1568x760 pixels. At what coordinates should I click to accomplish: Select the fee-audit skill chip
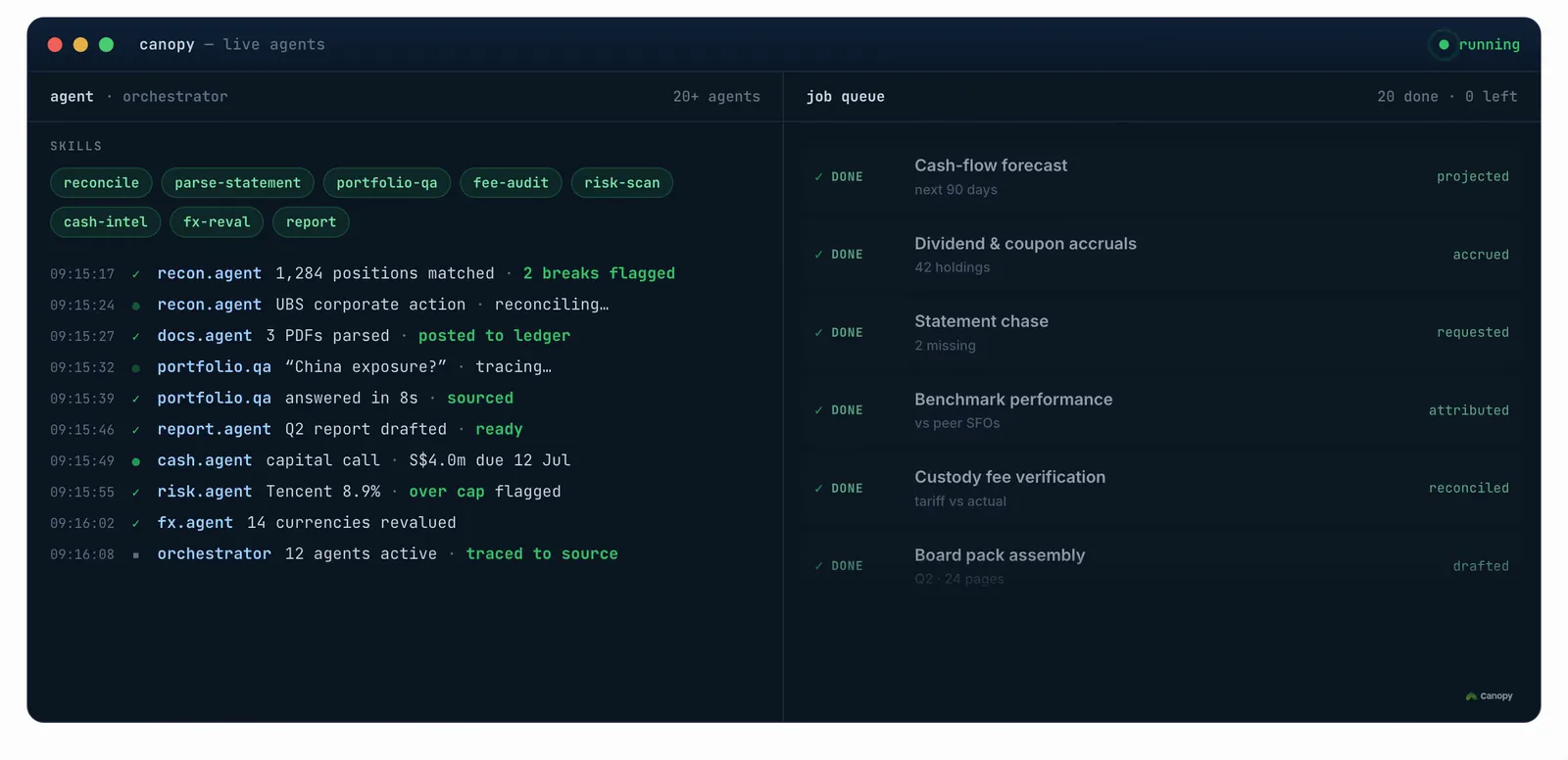pos(511,183)
